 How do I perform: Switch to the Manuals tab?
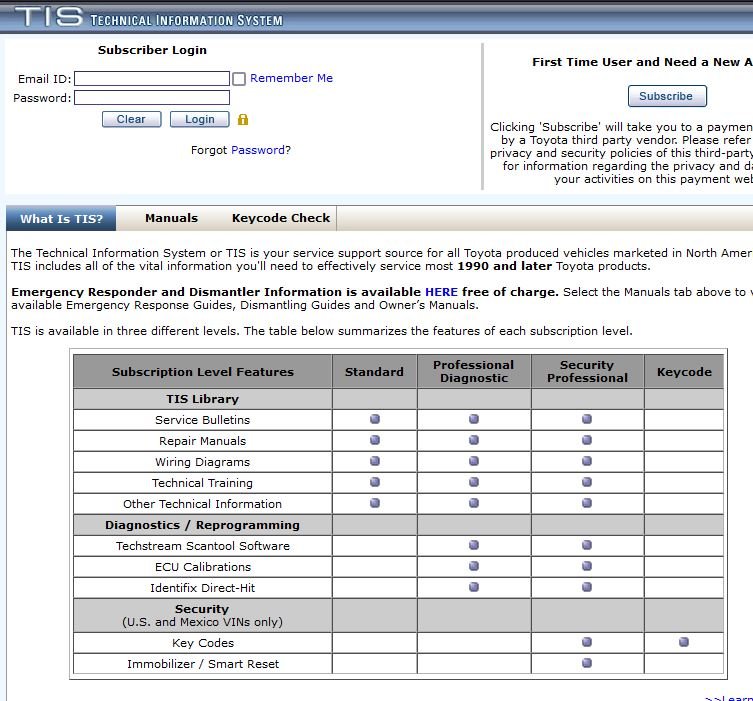[x=171, y=218]
